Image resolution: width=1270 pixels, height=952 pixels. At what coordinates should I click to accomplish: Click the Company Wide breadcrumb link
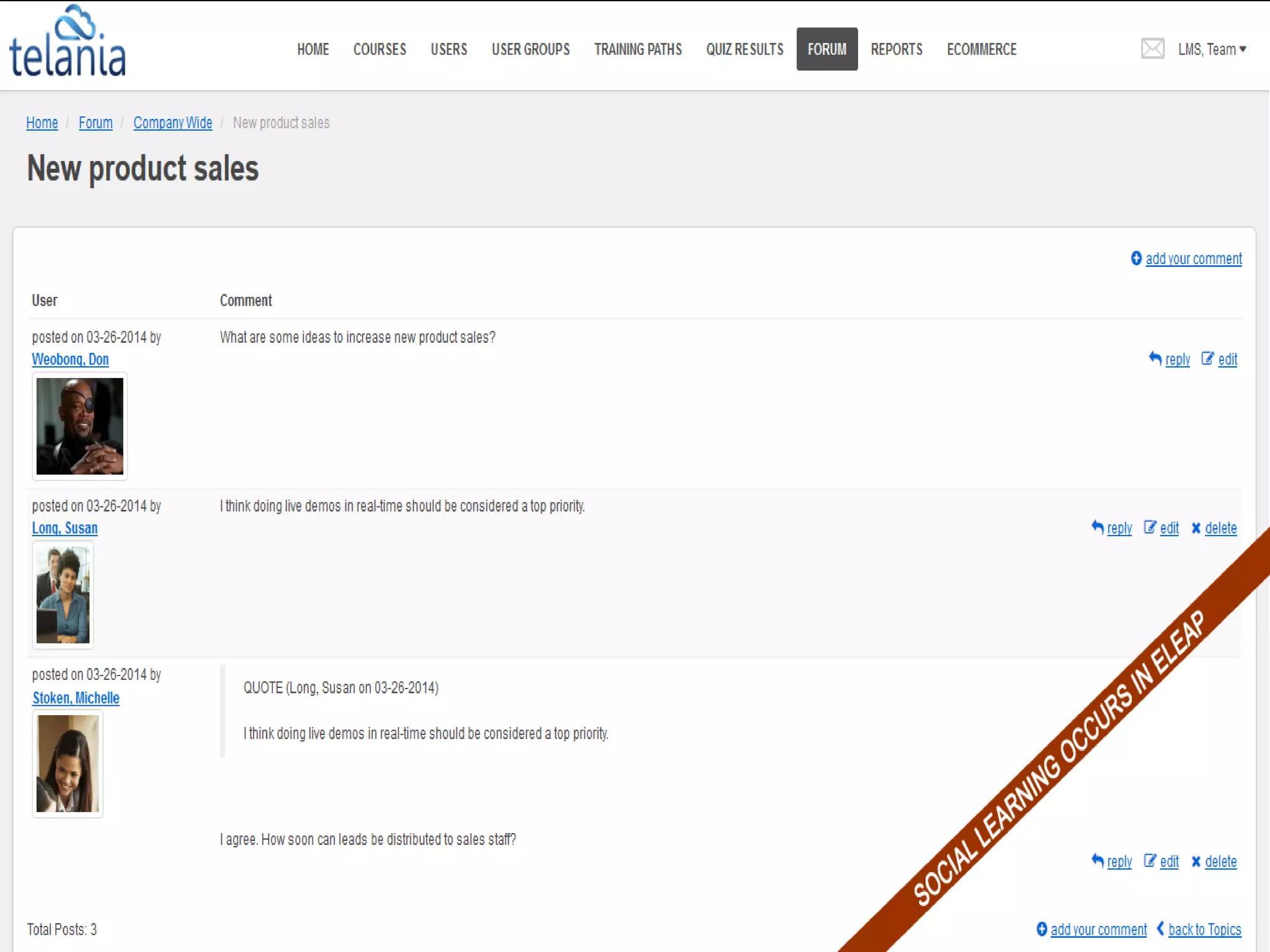pyautogui.click(x=172, y=123)
